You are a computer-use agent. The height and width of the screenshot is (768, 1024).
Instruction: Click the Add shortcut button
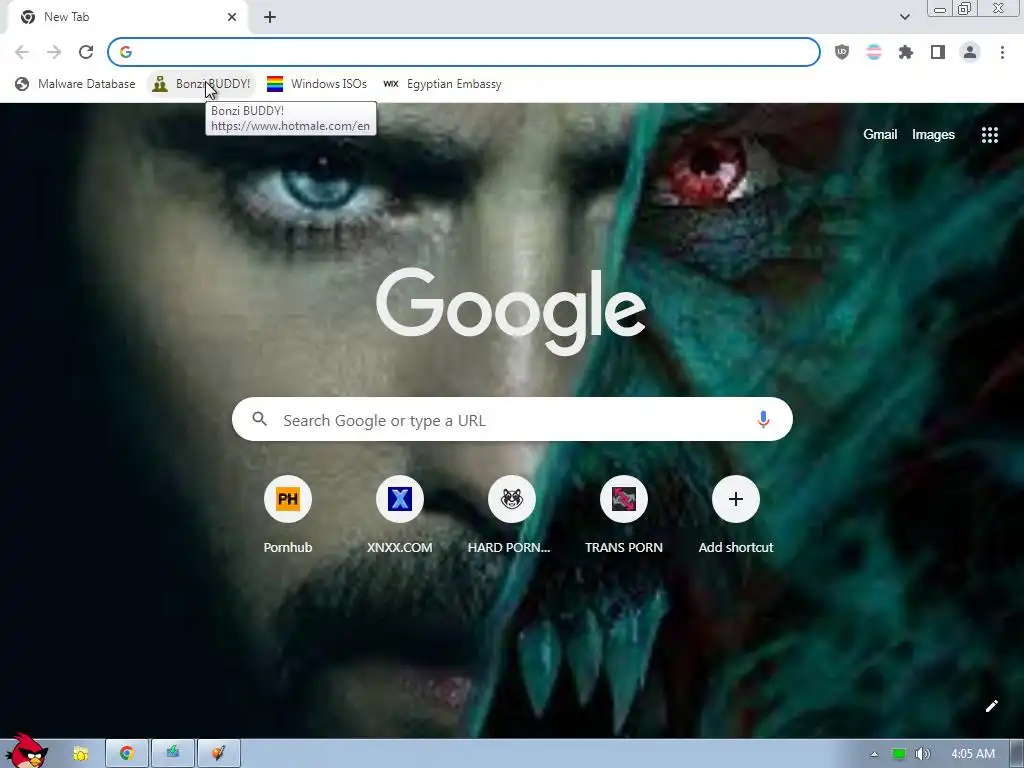click(735, 515)
